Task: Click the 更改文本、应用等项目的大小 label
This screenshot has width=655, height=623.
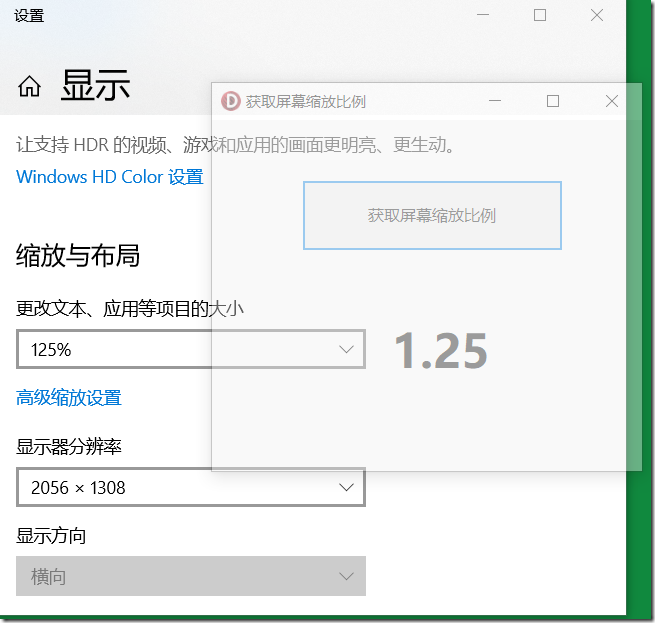Action: (130, 309)
